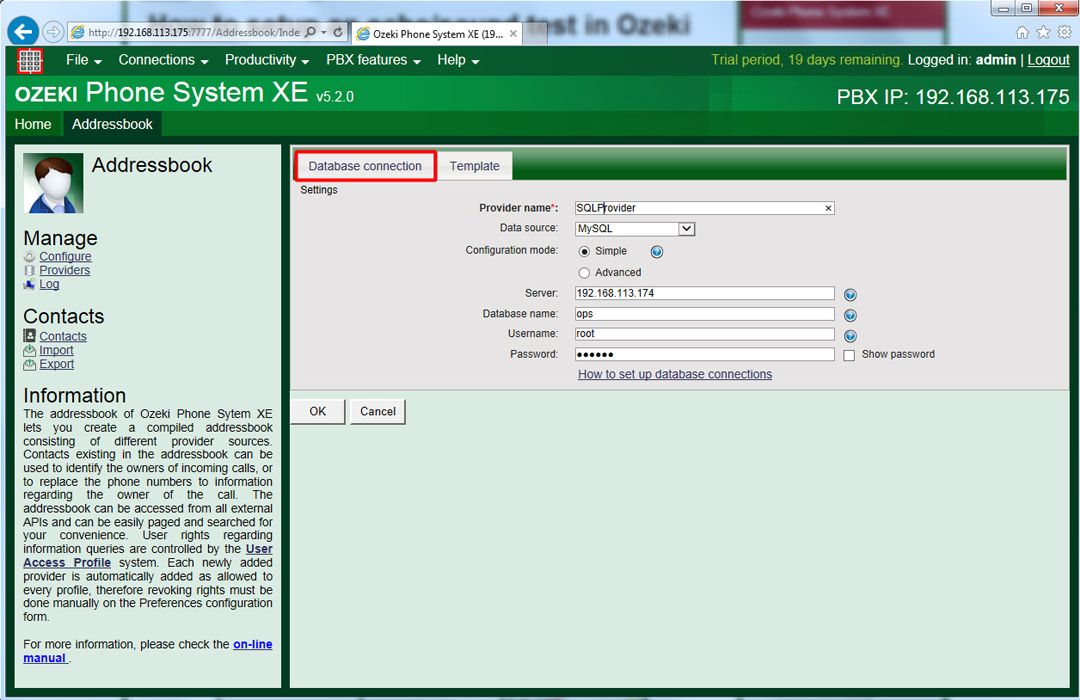Click the Export icon in the sidebar
Viewport: 1080px width, 700px height.
tap(30, 364)
